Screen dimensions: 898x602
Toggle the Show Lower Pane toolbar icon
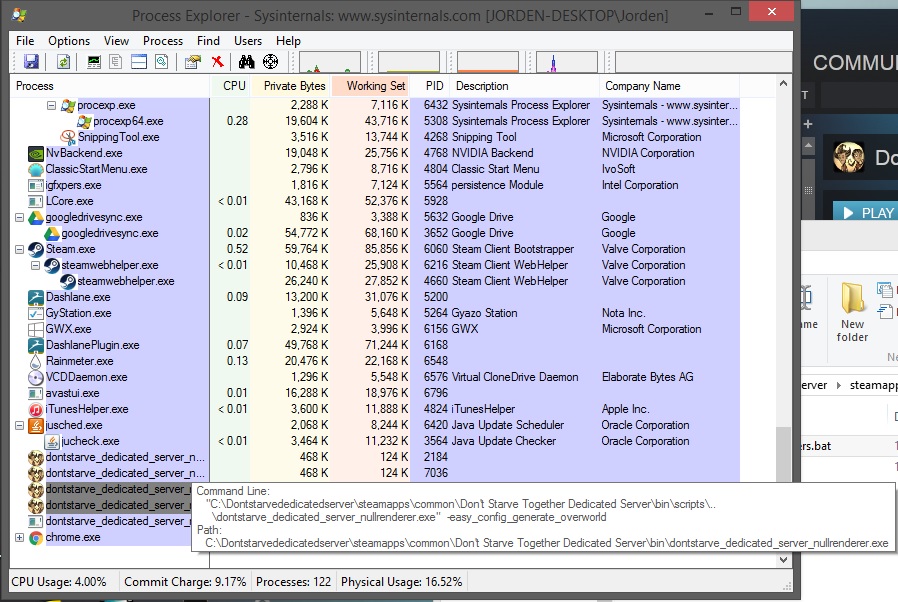pos(139,62)
